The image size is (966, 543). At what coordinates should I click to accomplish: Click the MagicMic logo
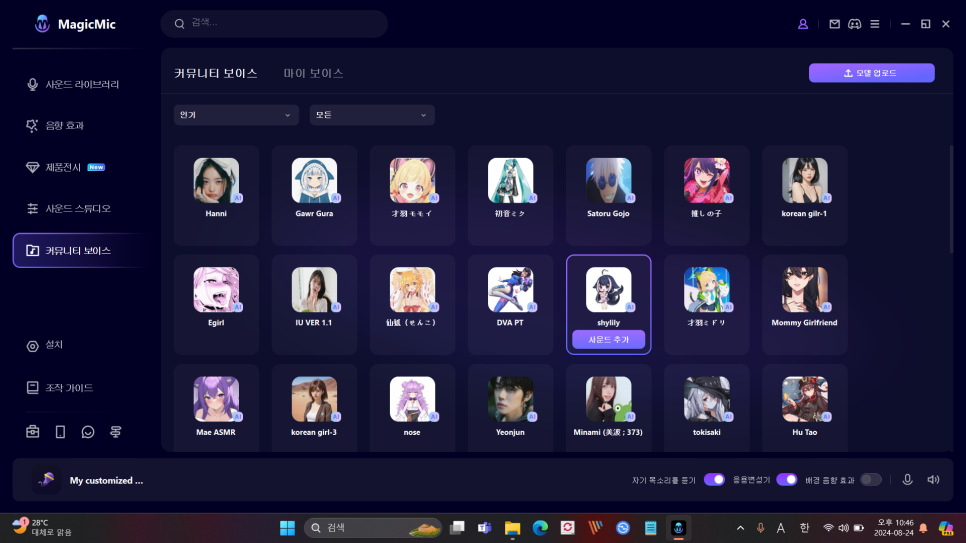[x=75, y=24]
